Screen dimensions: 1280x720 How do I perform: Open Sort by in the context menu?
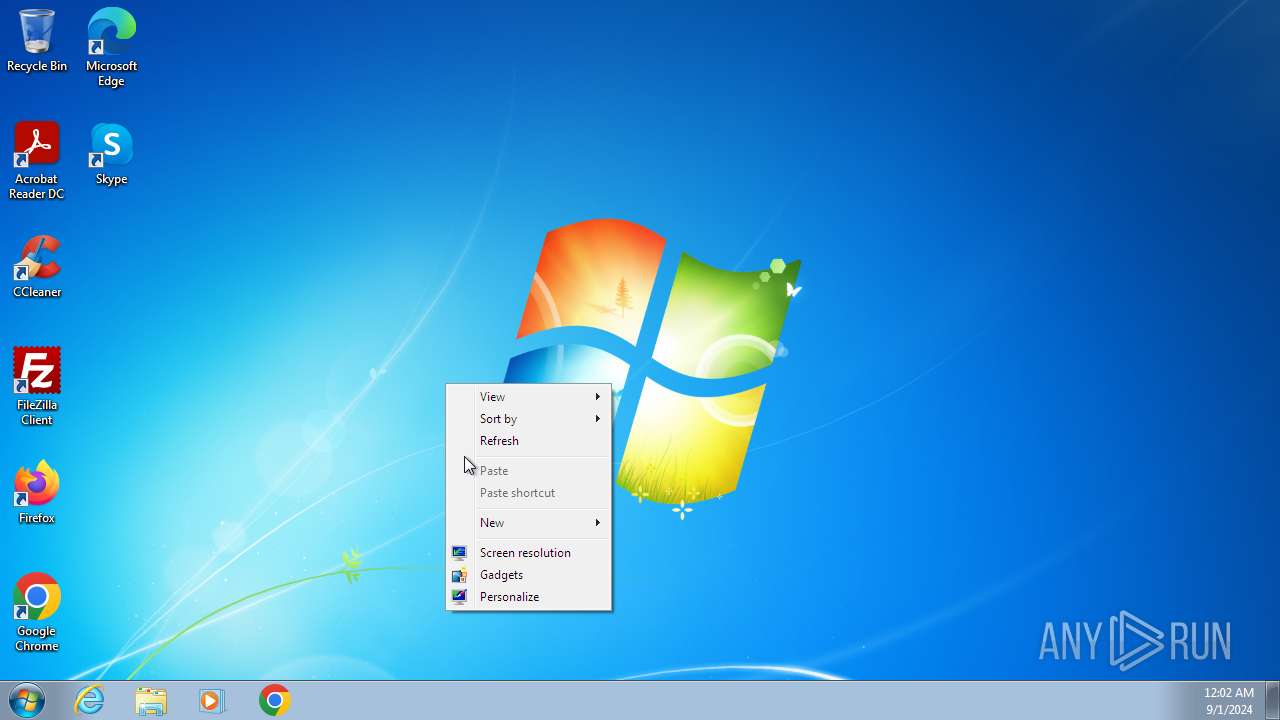click(528, 419)
